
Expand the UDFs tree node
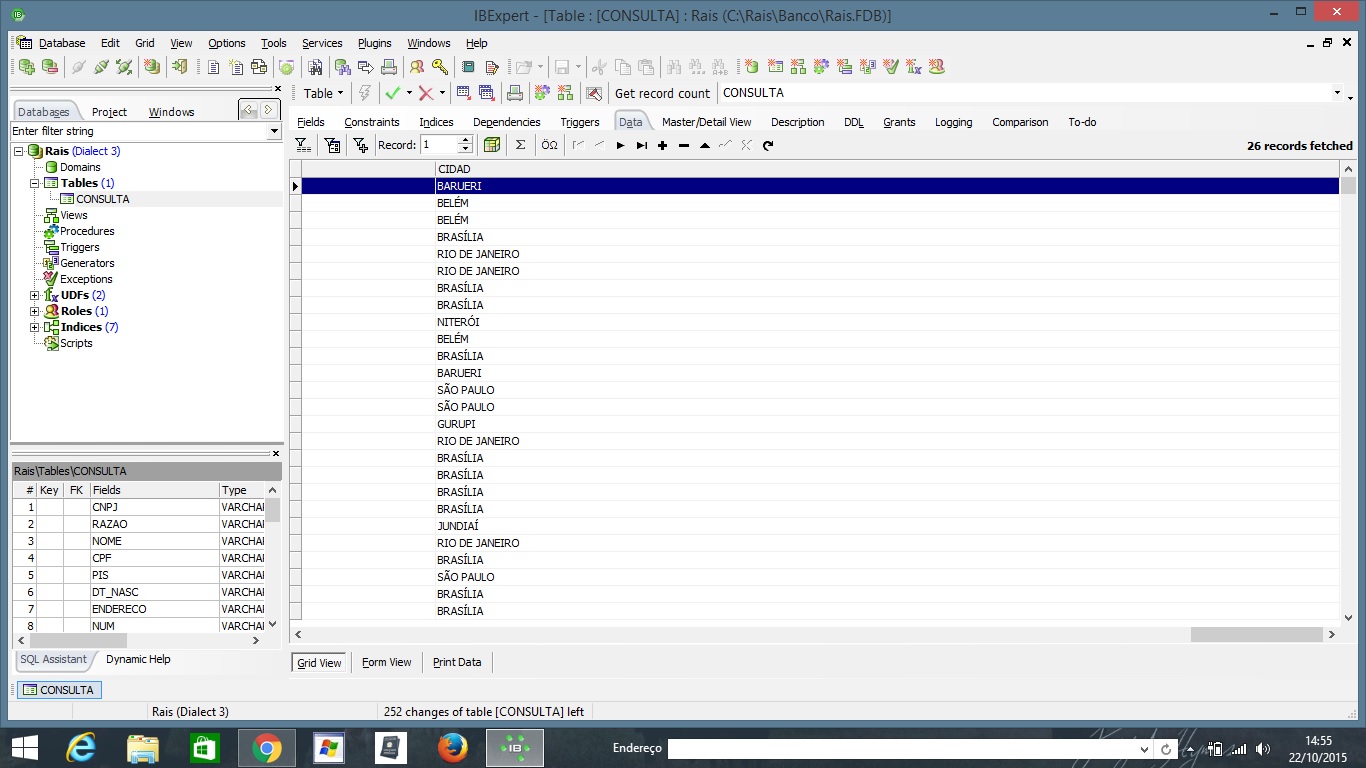pyautogui.click(x=34, y=295)
